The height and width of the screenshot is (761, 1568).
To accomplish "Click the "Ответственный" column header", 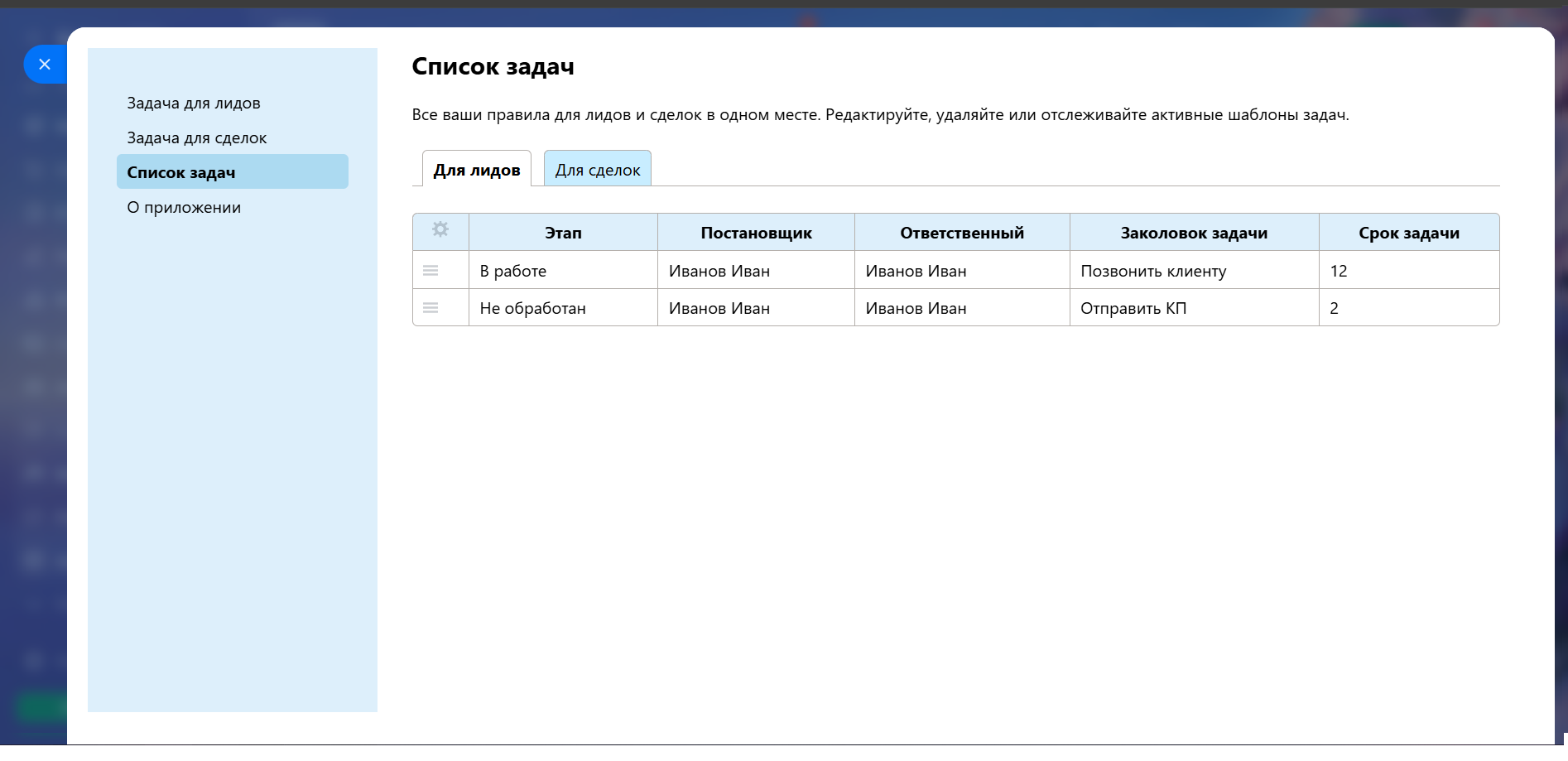I will tap(963, 233).
